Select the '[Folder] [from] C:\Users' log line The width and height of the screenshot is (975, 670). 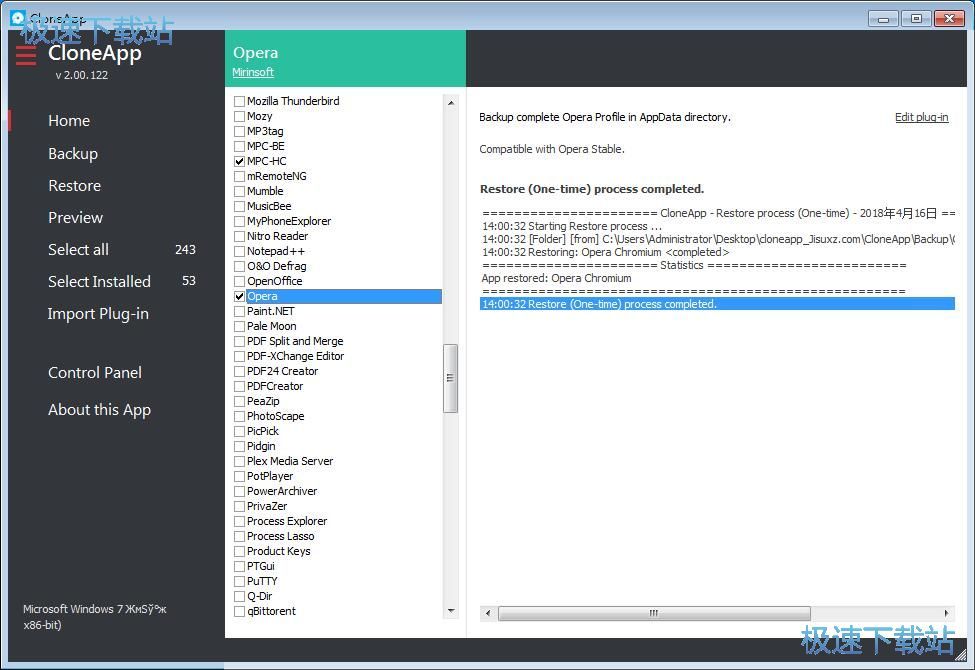(x=718, y=239)
